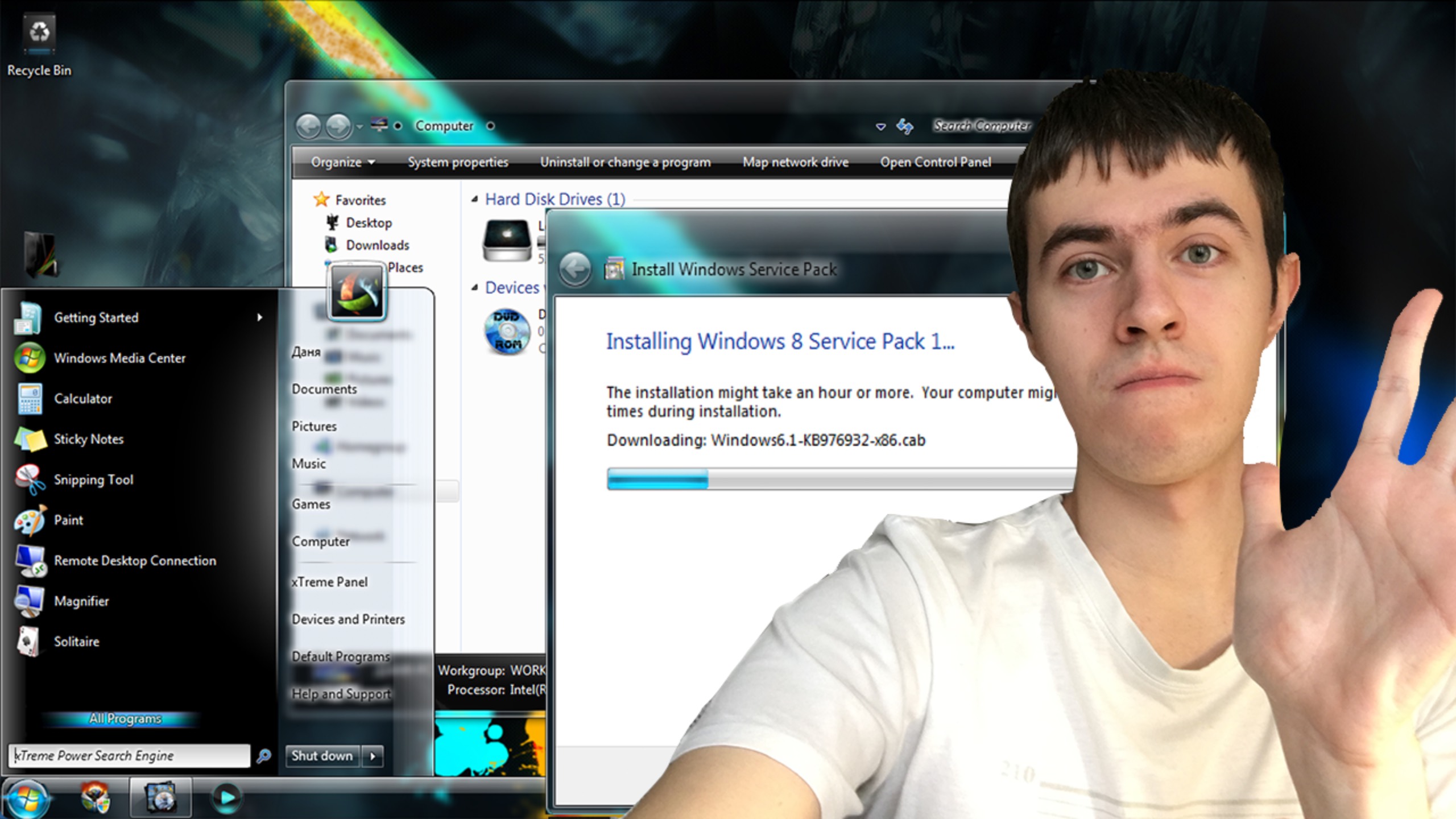Click the Installing Windows 8 Service Pack 1 heading
Image resolution: width=1456 pixels, height=819 pixels.
(x=780, y=342)
